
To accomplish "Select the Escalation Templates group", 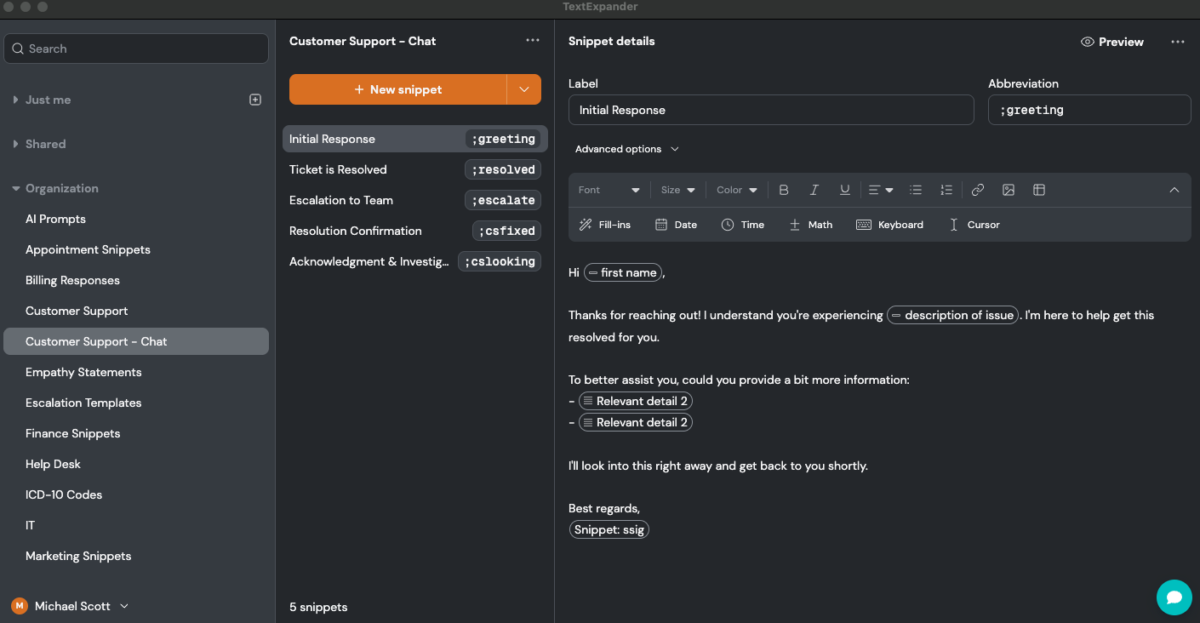I will [x=136, y=403].
